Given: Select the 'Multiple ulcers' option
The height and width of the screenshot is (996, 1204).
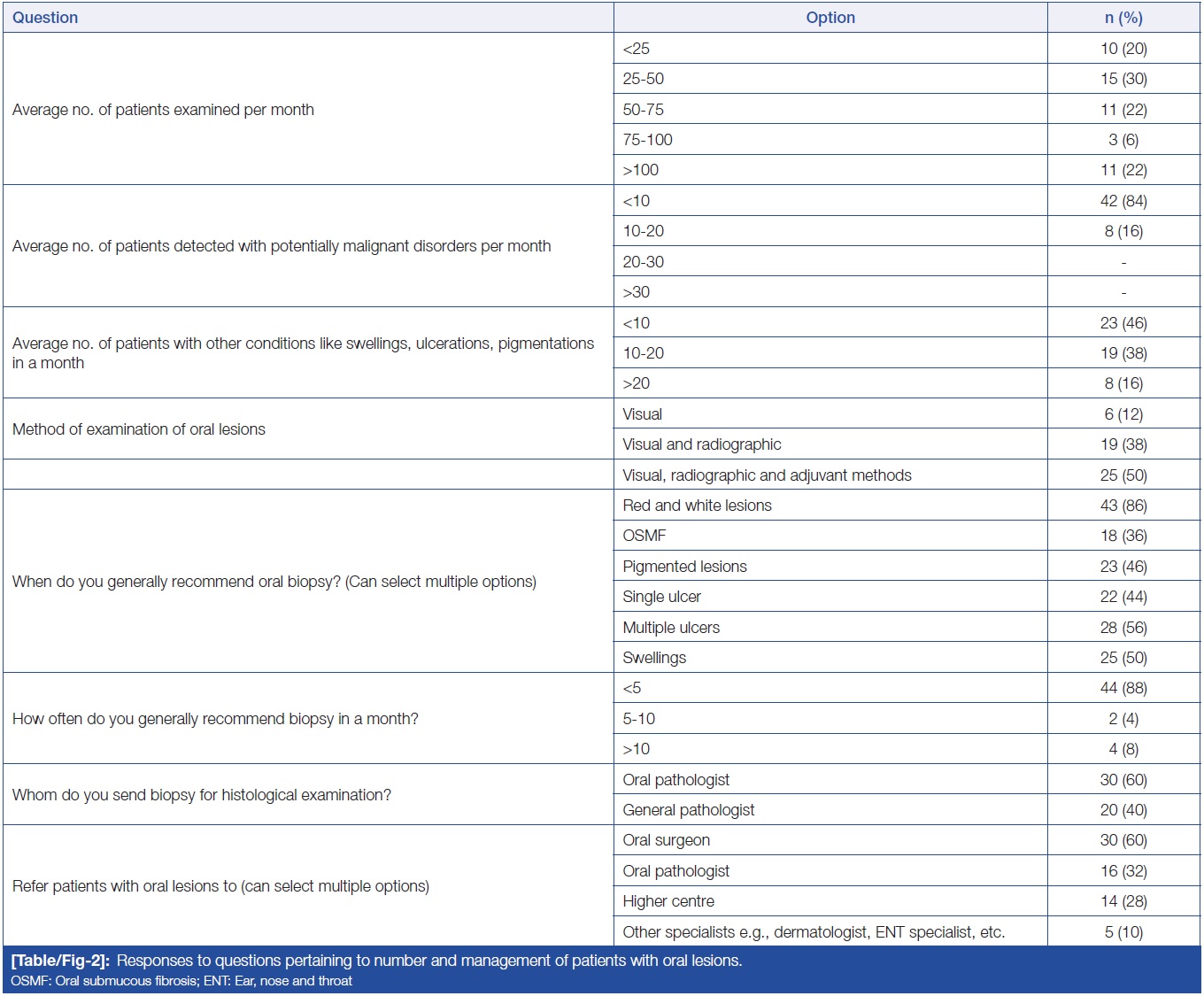Looking at the screenshot, I should click(x=671, y=628).
